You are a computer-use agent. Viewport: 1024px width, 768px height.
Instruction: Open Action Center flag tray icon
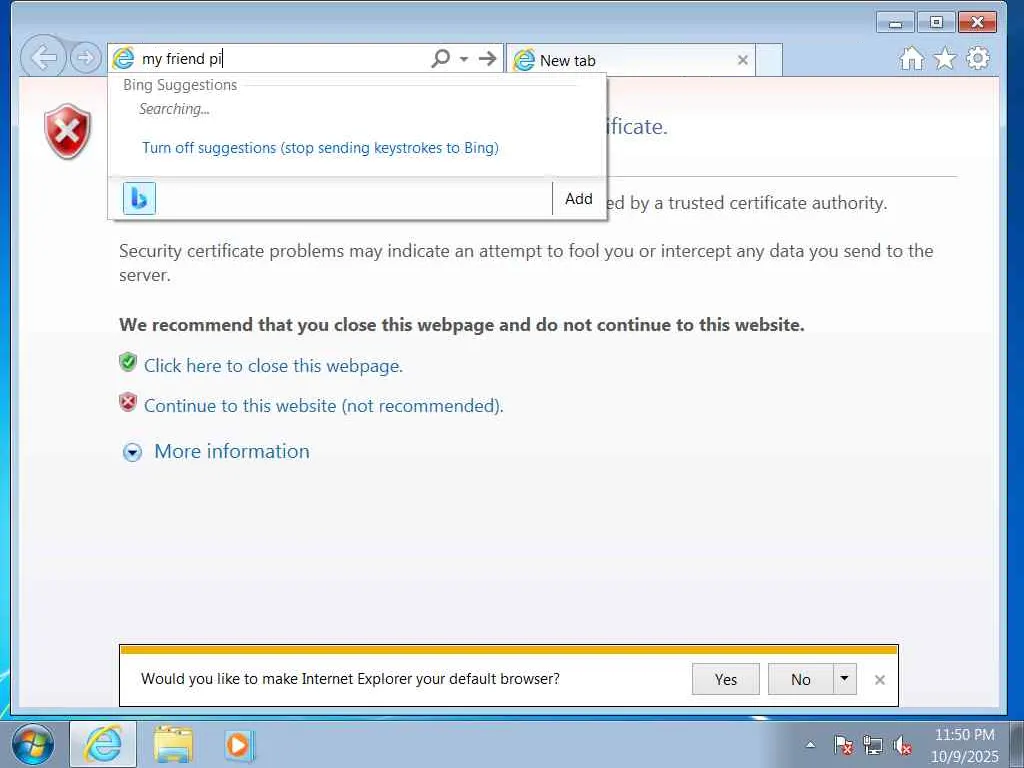[842, 745]
